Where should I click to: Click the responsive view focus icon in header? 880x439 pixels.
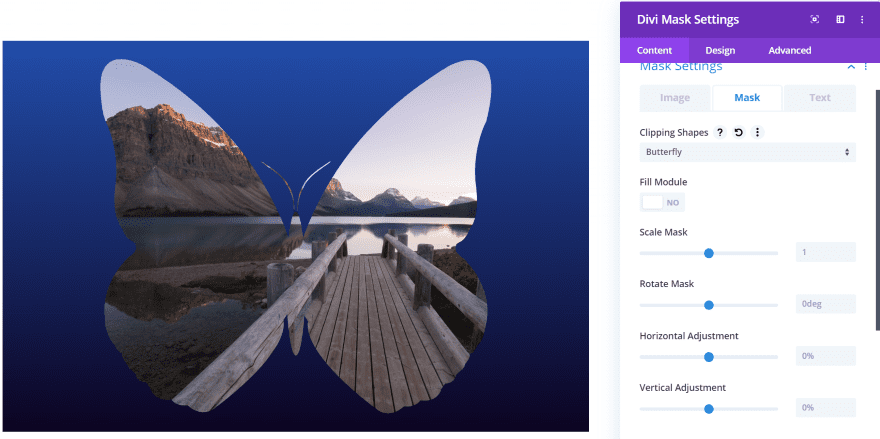point(814,20)
